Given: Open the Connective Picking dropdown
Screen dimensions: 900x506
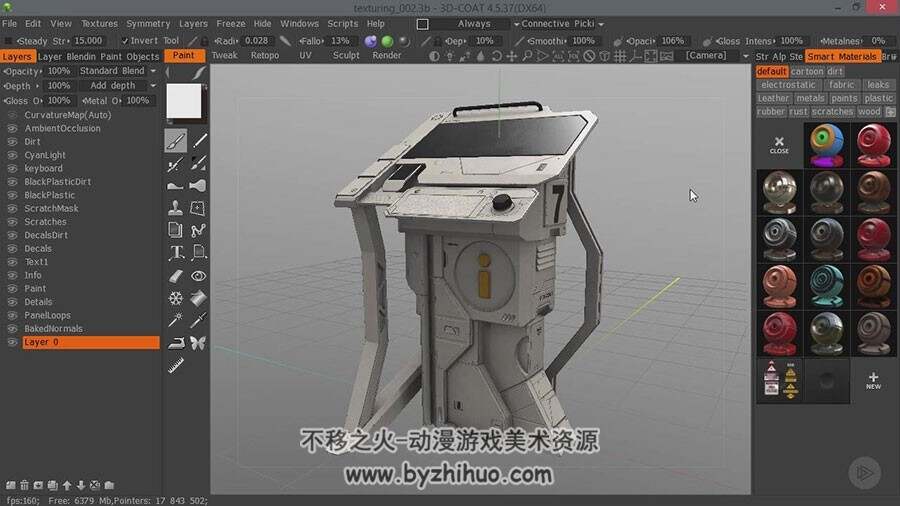Looking at the screenshot, I should coord(562,24).
